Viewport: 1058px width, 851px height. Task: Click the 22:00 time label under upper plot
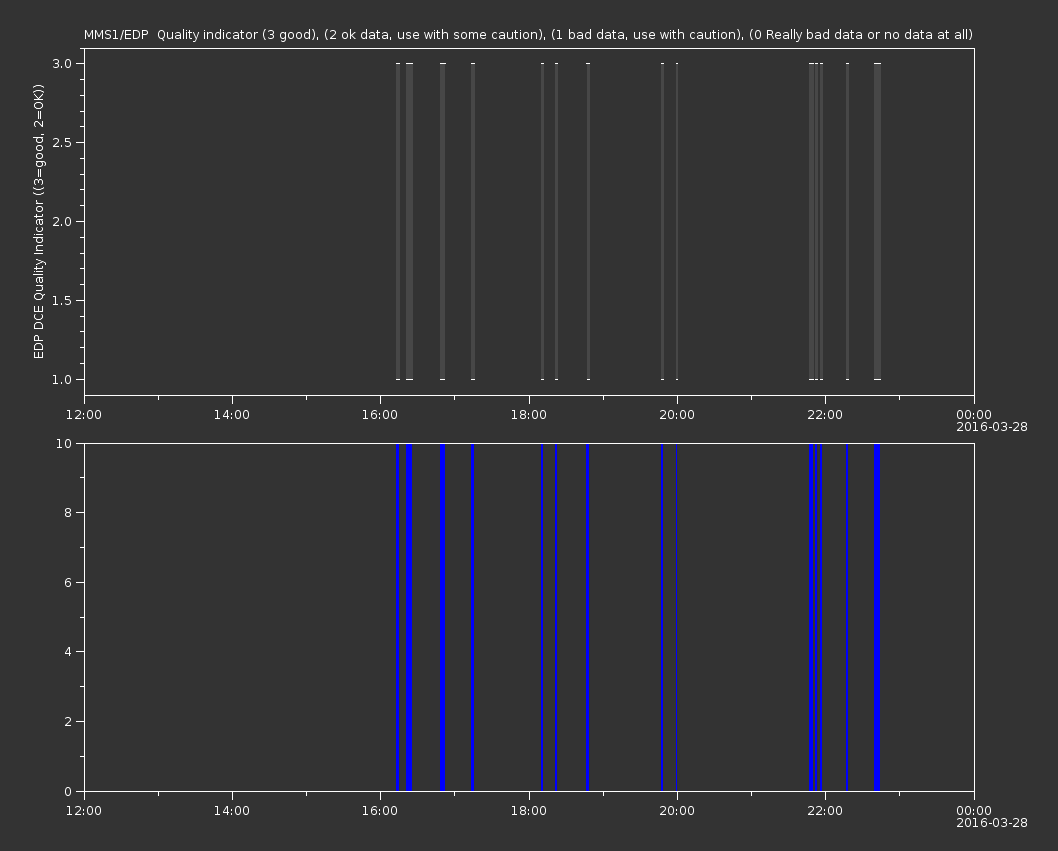pos(825,414)
